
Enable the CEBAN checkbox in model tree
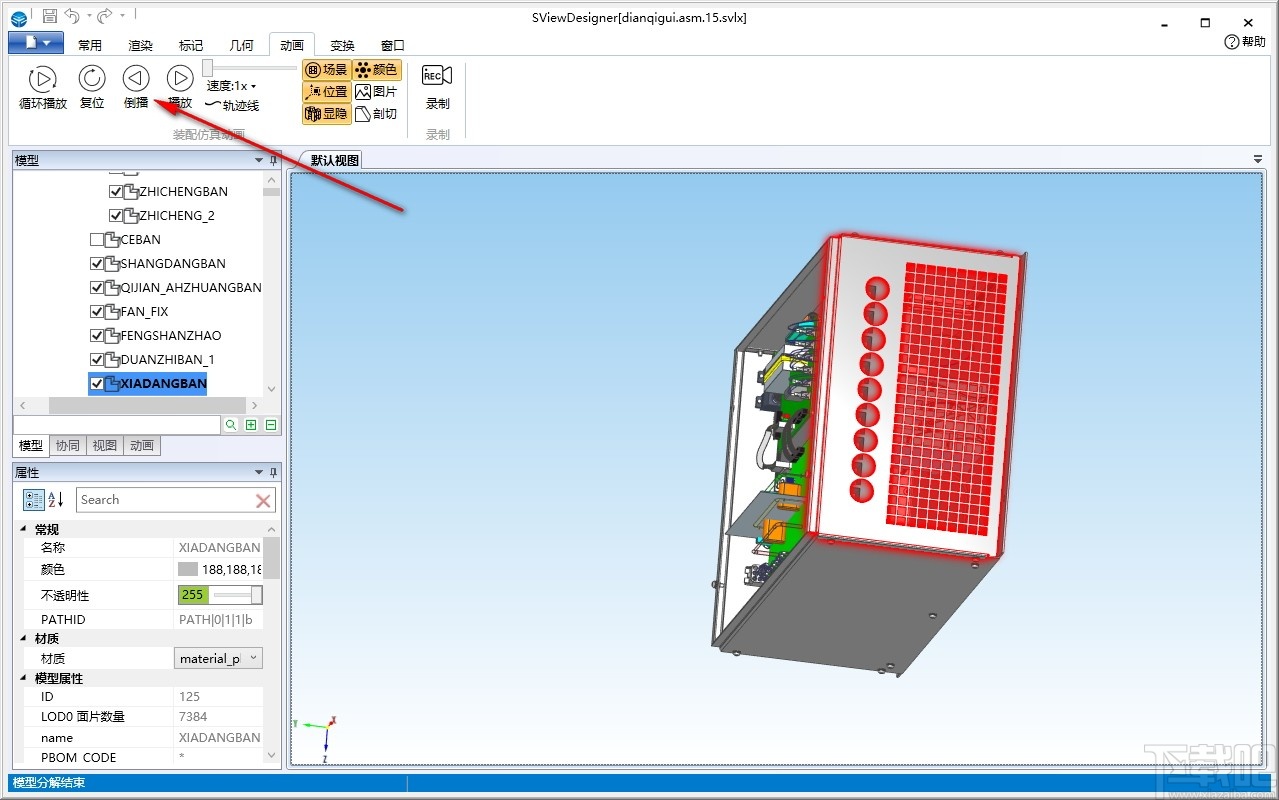pos(97,240)
